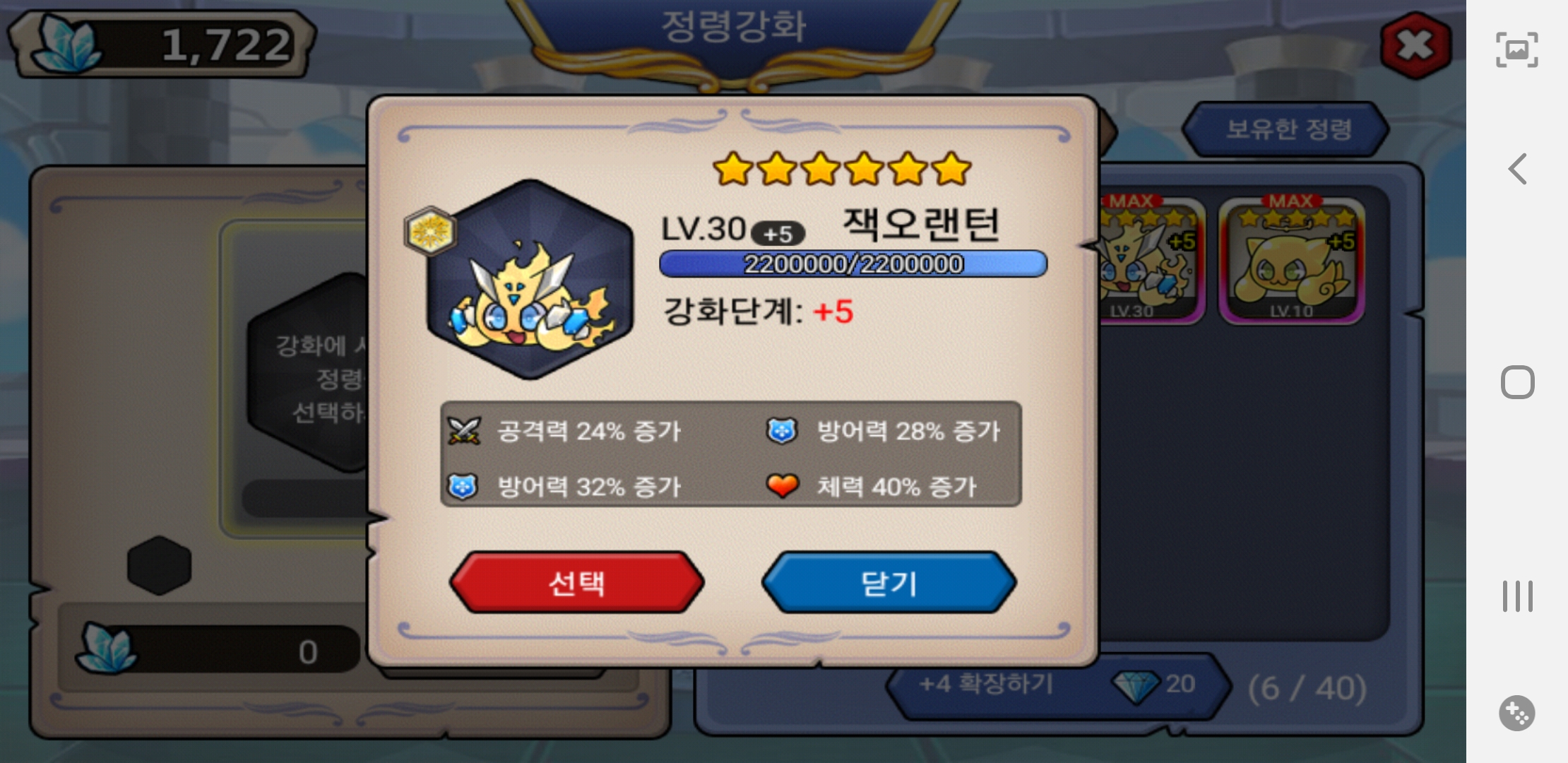Tap the blue shield 방어력 28% icon
1568x763 pixels.
[782, 430]
